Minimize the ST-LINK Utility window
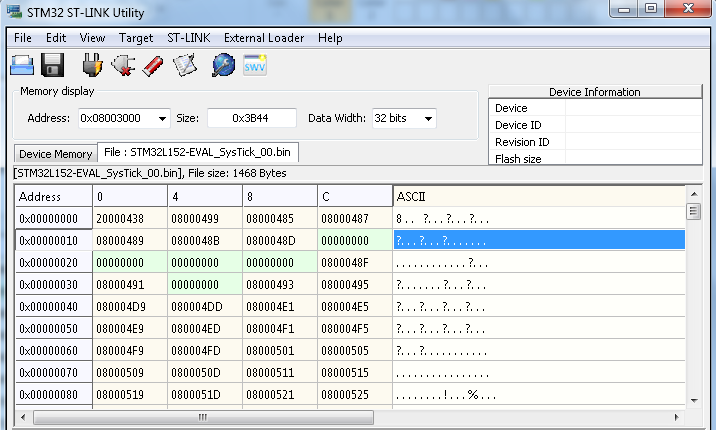716x430 pixels. pos(625,8)
